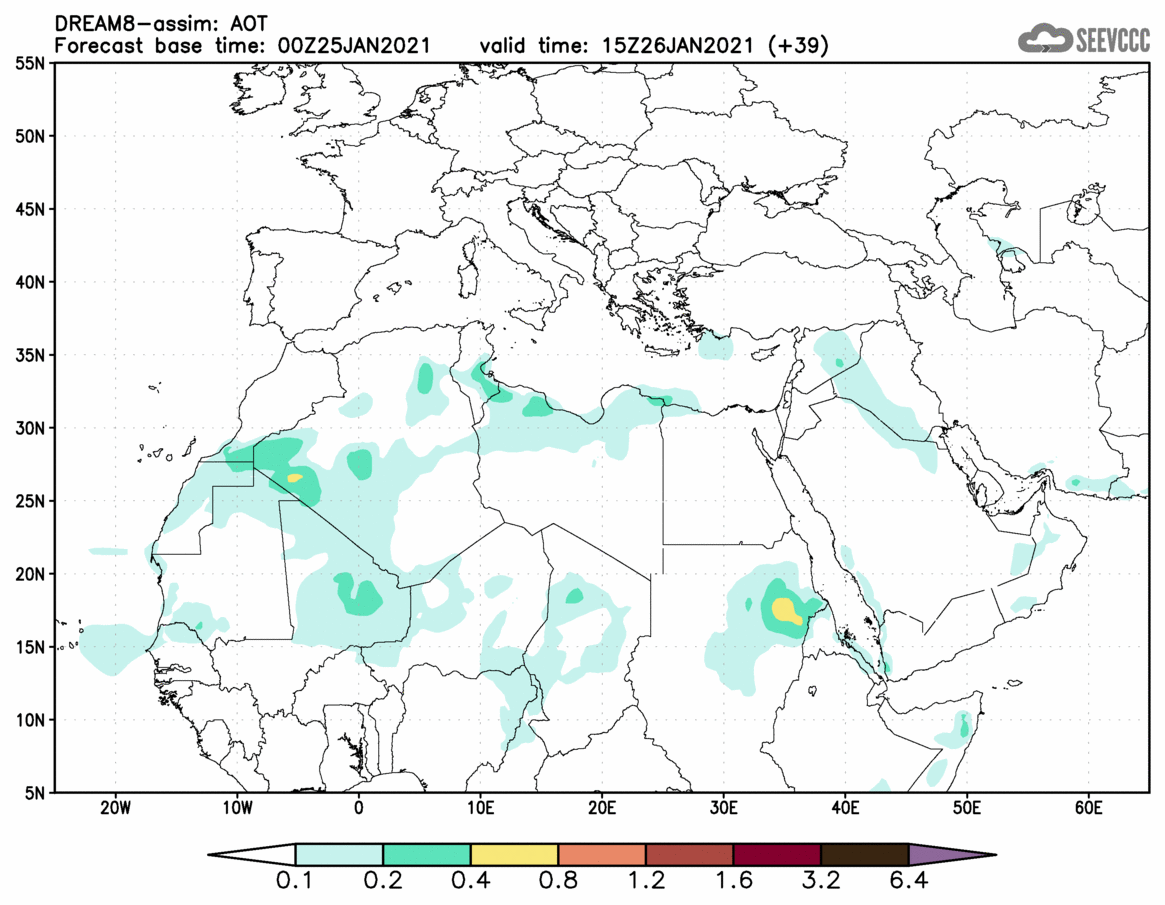
Task: Click the SEEVCCC cloud logo
Action: 1083,38
